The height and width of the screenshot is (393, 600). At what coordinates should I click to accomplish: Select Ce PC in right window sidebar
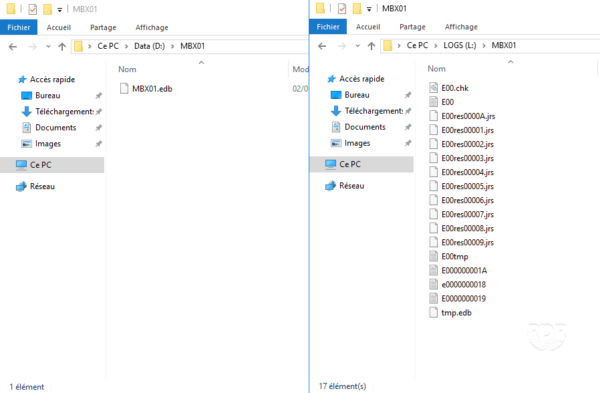(x=361, y=164)
